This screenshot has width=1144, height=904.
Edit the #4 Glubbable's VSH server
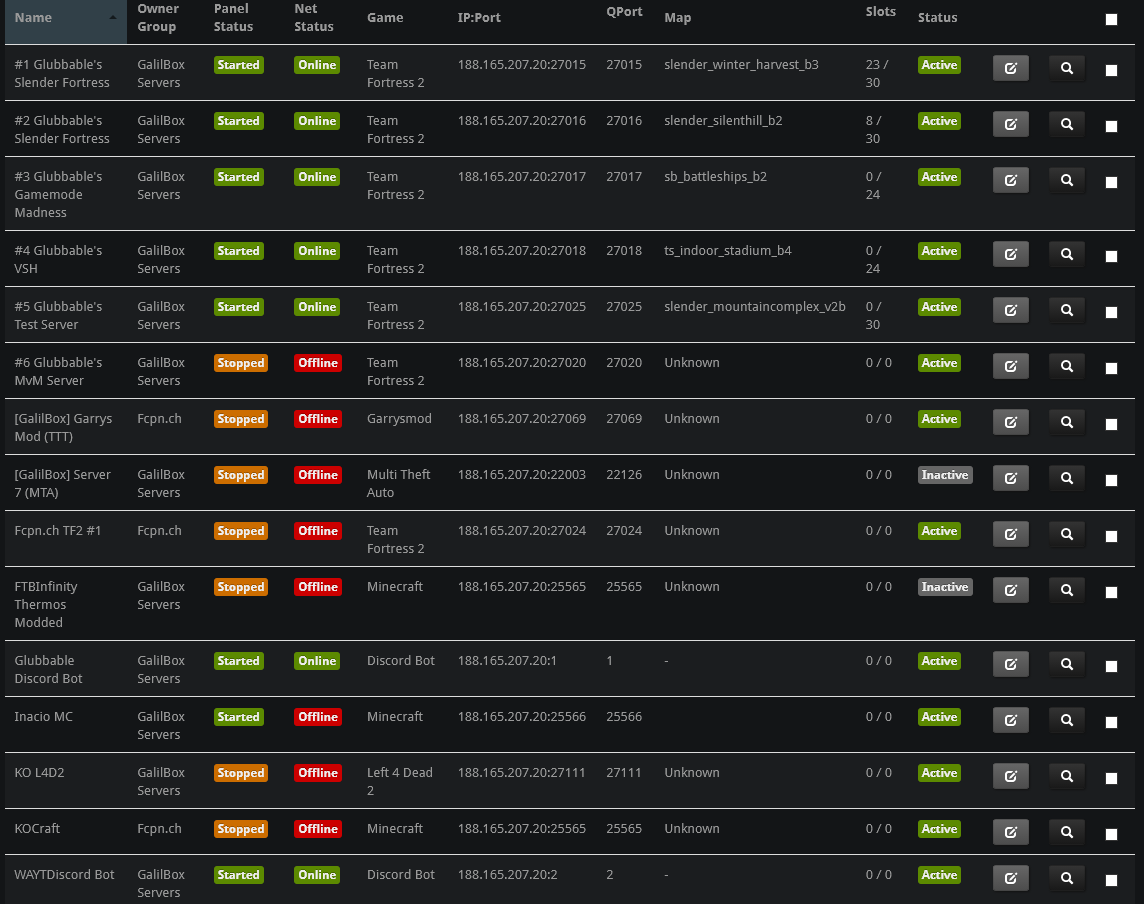coord(1010,254)
